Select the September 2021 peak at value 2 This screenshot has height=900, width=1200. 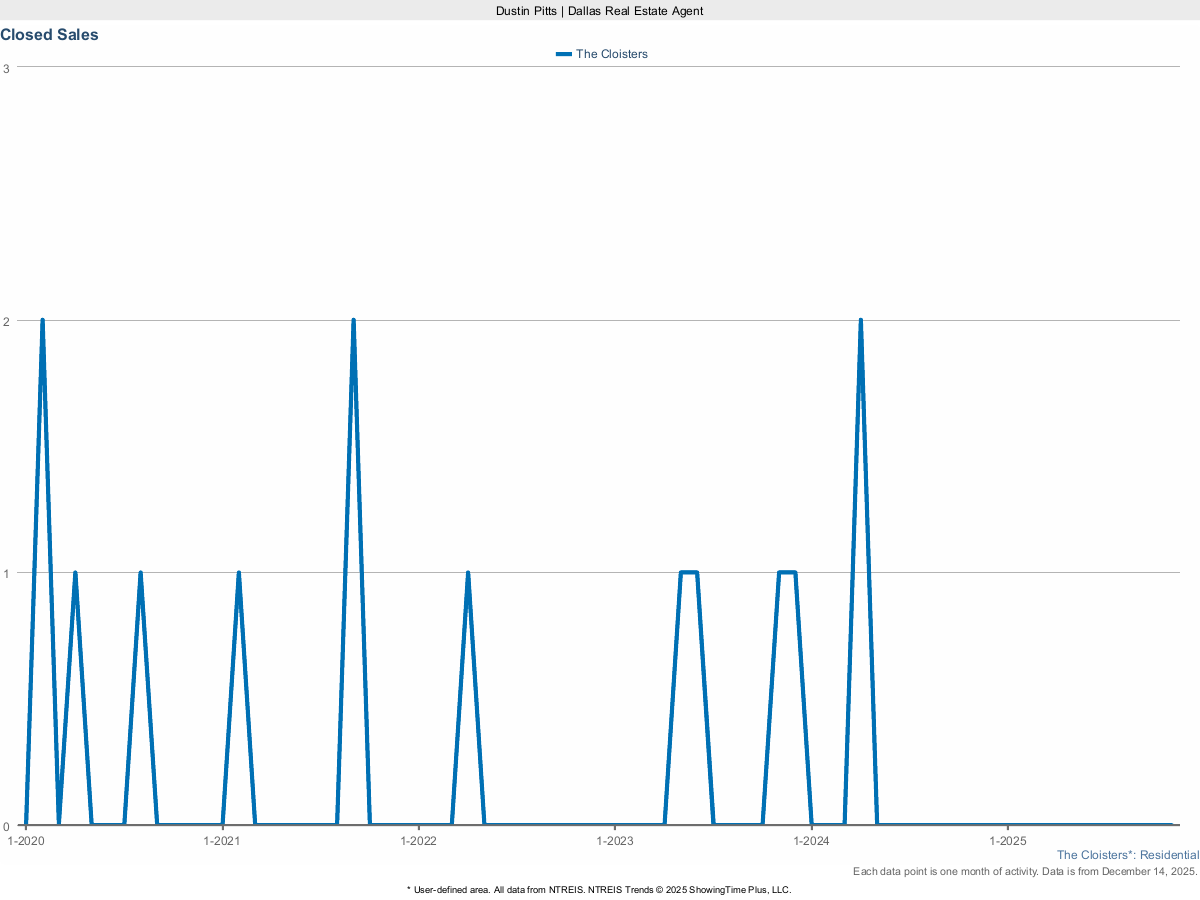tap(353, 321)
